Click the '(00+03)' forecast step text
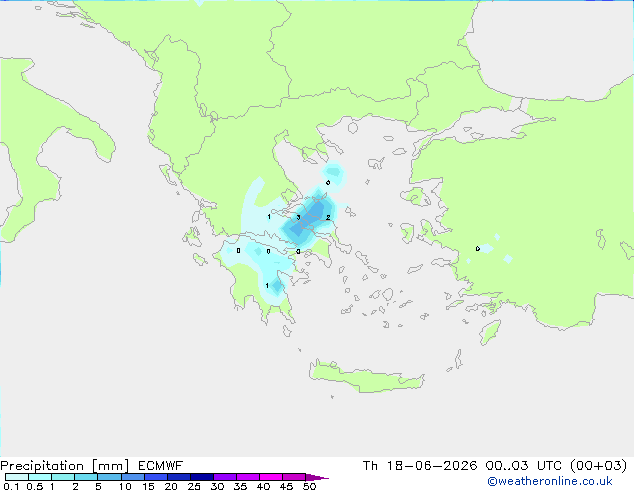This screenshot has width=634, height=490. coord(598,466)
